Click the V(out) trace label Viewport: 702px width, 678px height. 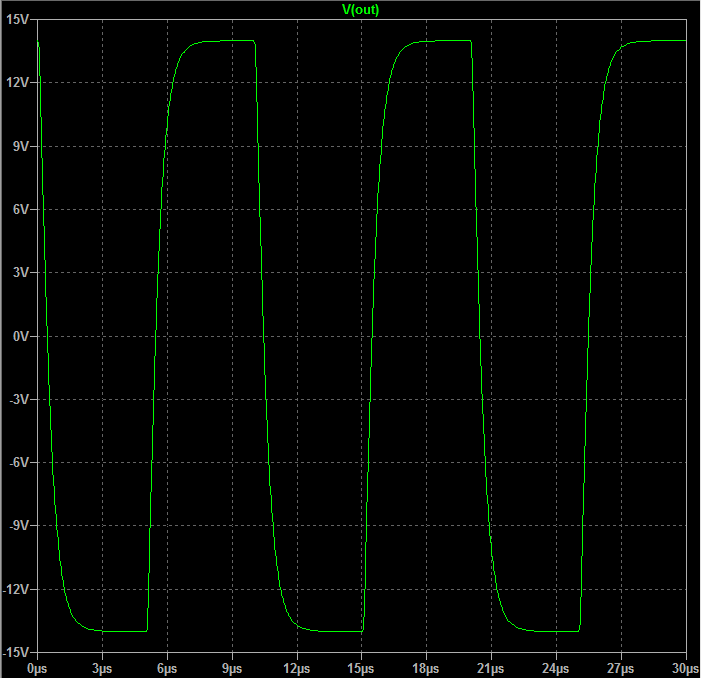coord(360,9)
